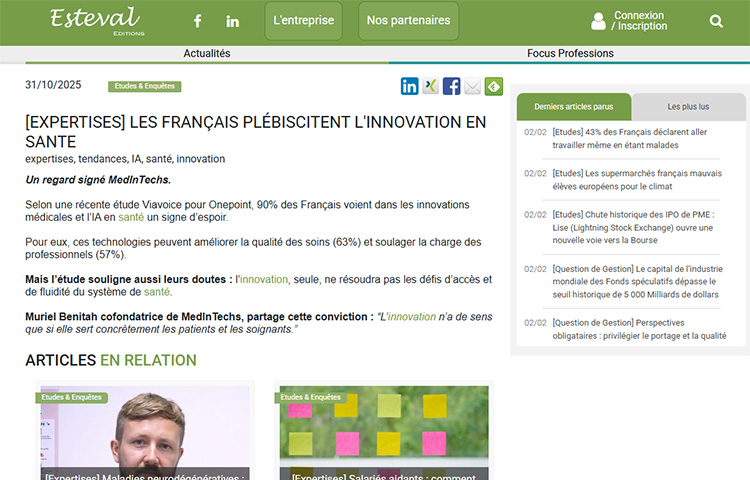Open the LinkedIn icon in the header

pyautogui.click(x=233, y=21)
